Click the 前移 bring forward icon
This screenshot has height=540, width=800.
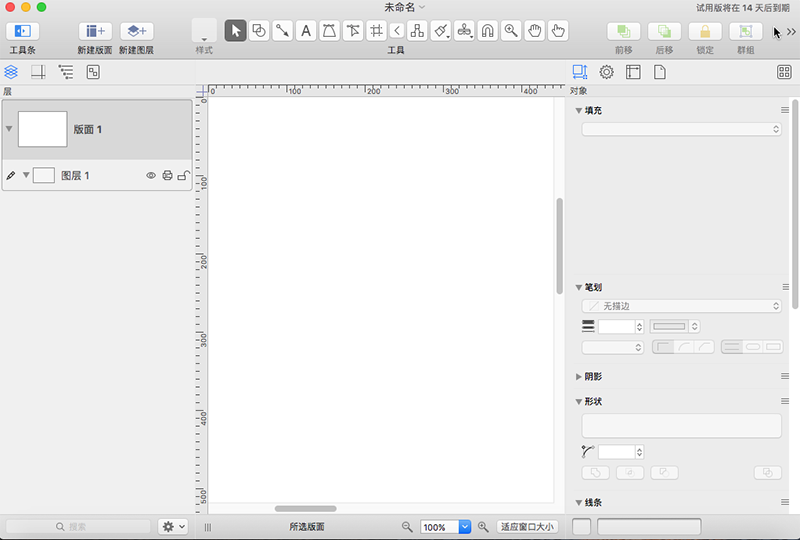(623, 31)
